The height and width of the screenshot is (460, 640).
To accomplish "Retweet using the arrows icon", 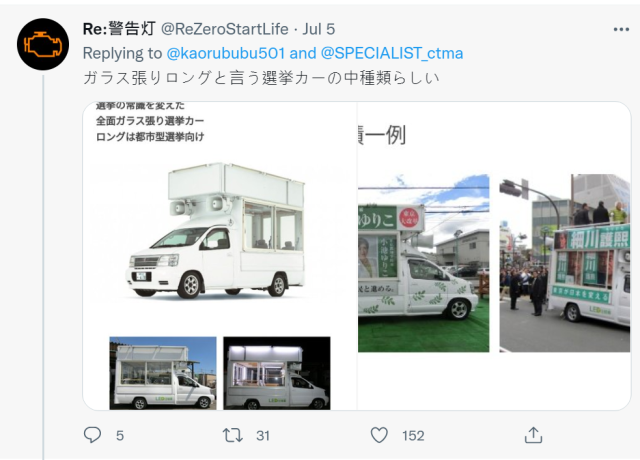I will (x=233, y=435).
